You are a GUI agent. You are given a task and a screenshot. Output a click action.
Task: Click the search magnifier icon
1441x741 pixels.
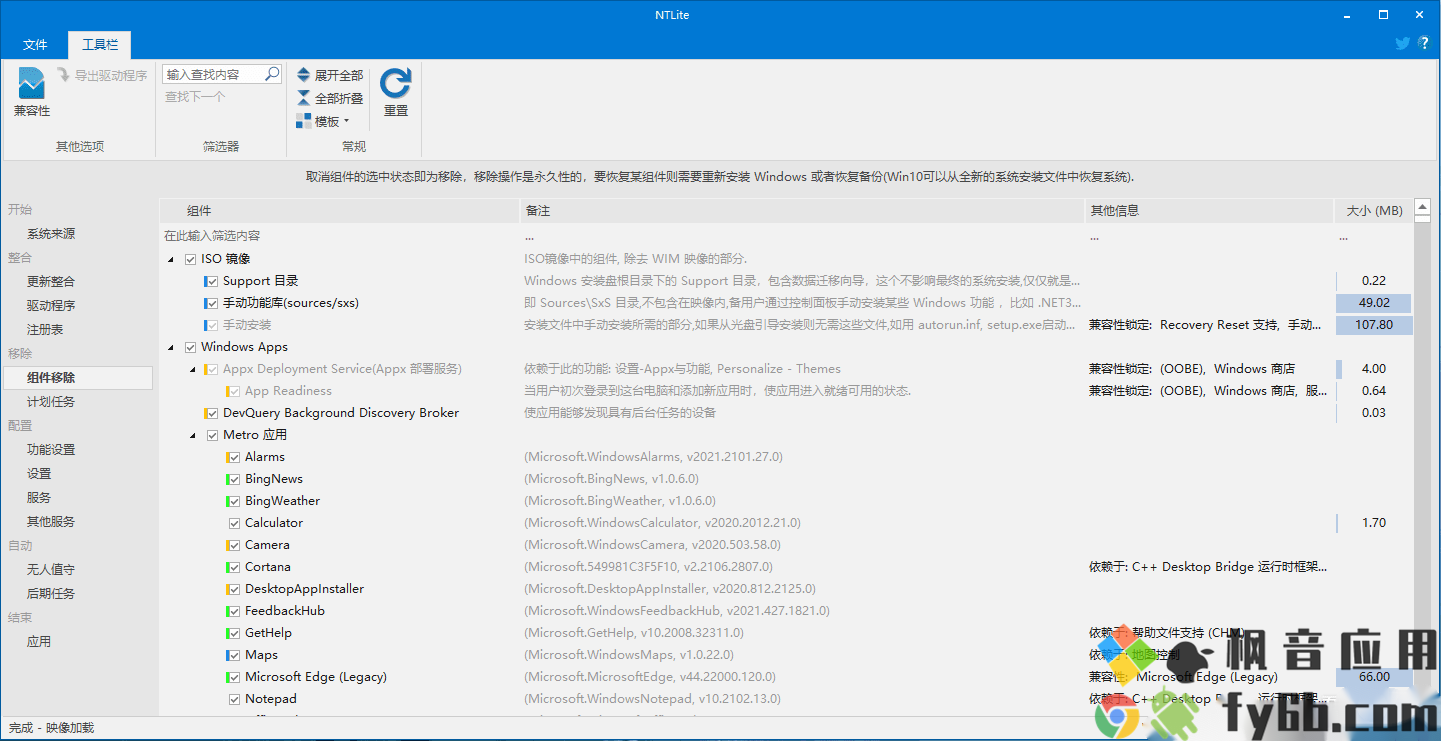point(272,74)
